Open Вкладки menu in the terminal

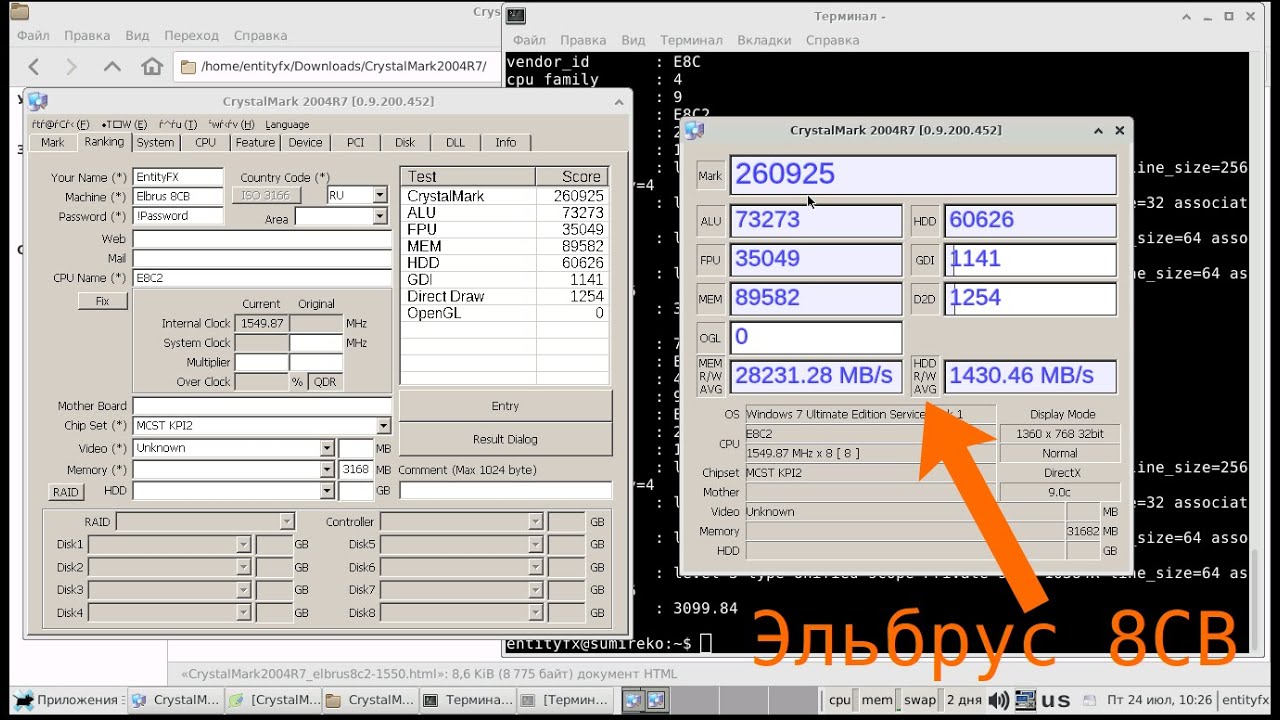click(764, 40)
